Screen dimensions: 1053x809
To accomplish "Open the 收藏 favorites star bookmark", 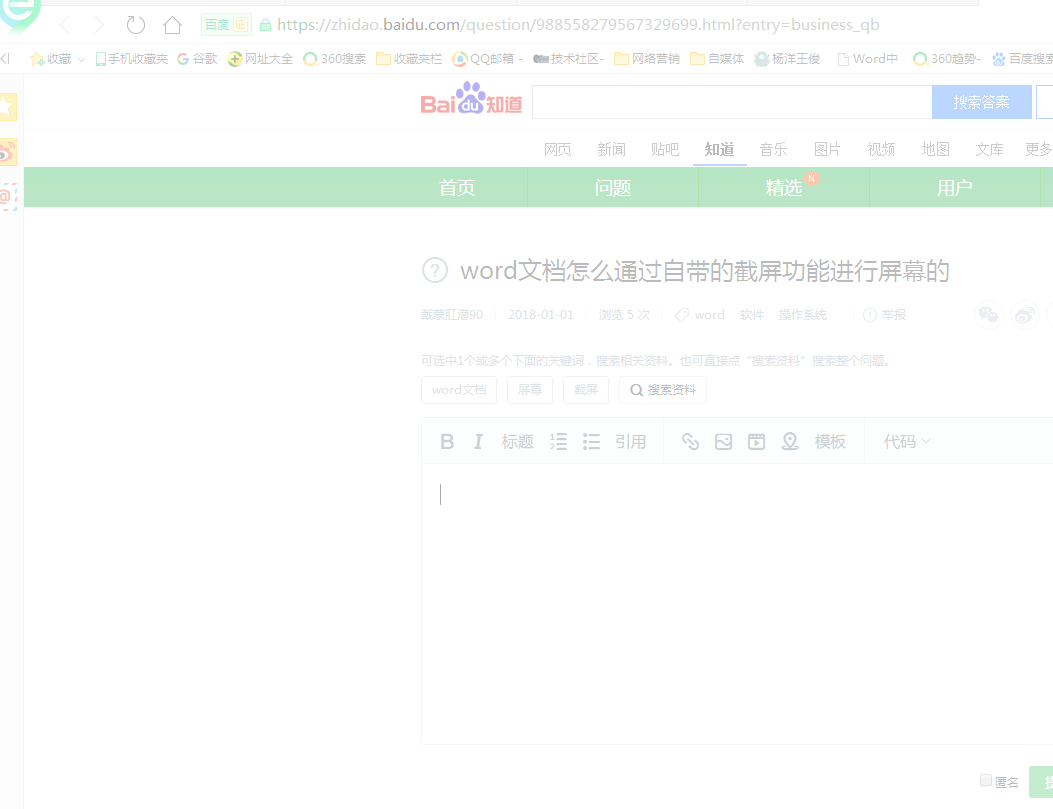I will 50,59.
